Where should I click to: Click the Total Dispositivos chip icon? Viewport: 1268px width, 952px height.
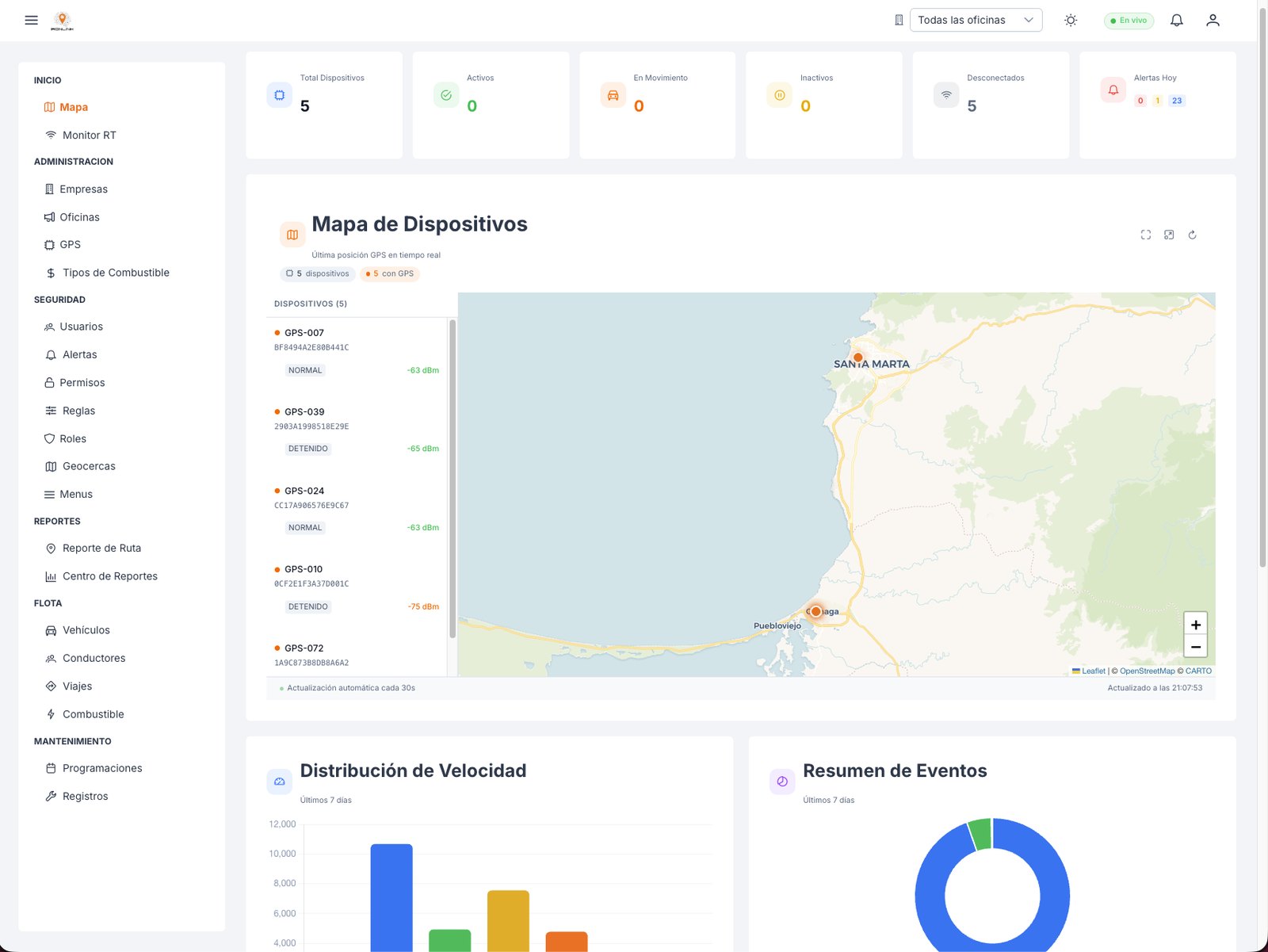(x=279, y=95)
